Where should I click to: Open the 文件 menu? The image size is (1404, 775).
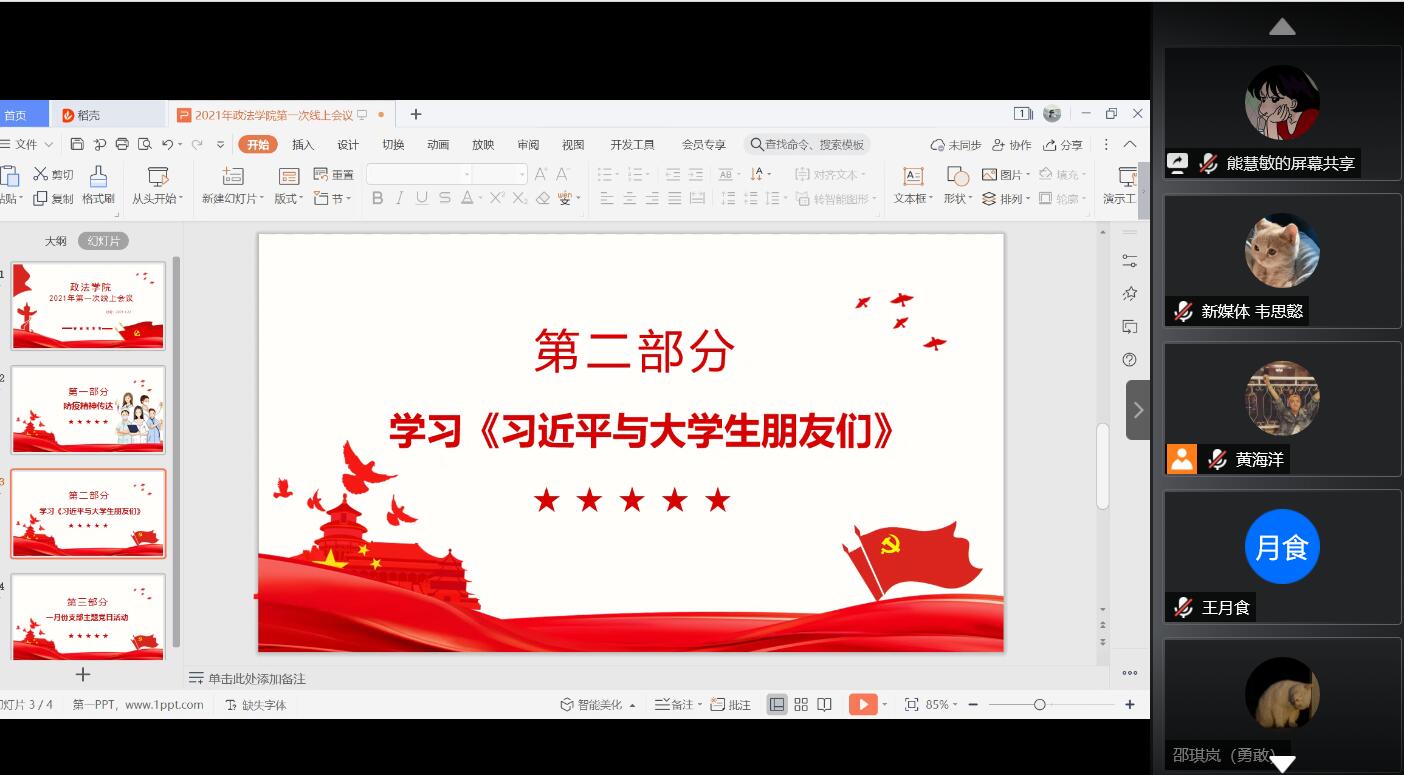[28, 143]
